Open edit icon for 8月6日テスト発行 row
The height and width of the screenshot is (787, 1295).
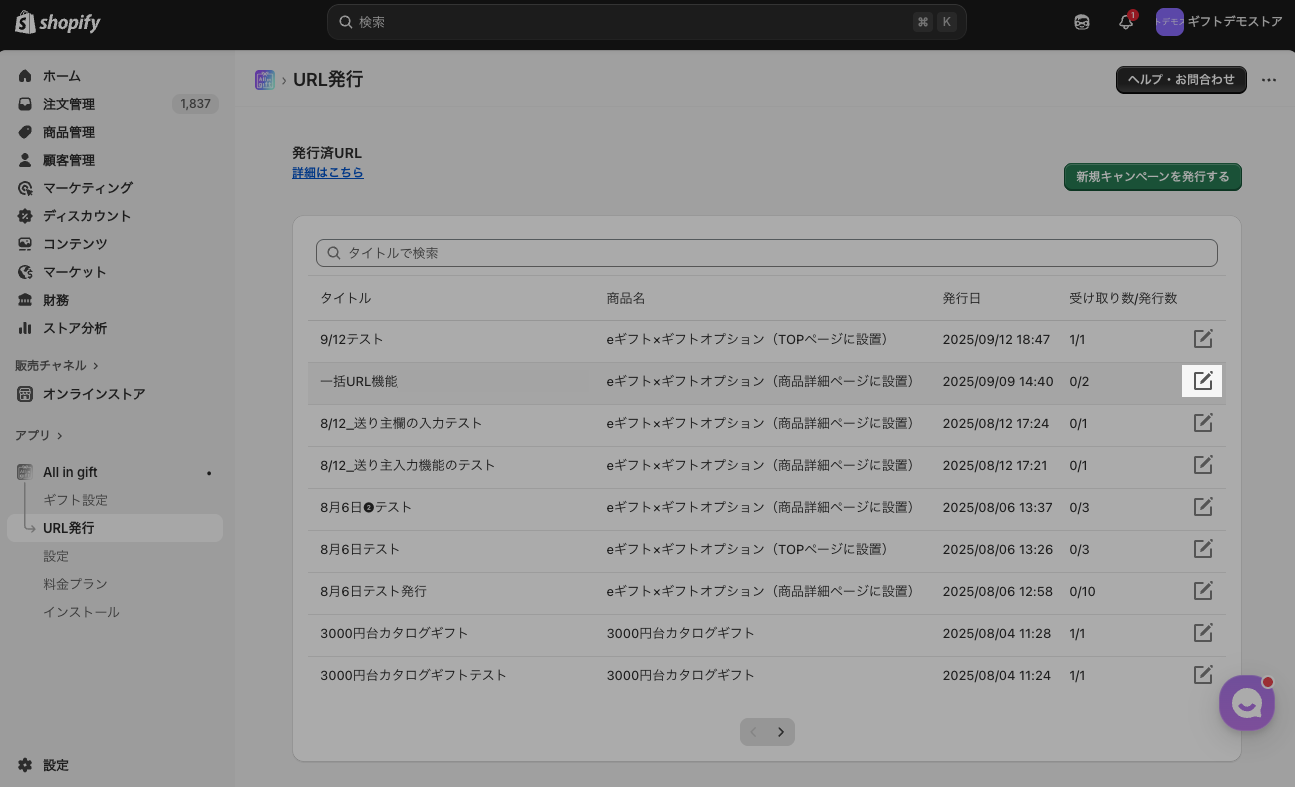click(1203, 591)
